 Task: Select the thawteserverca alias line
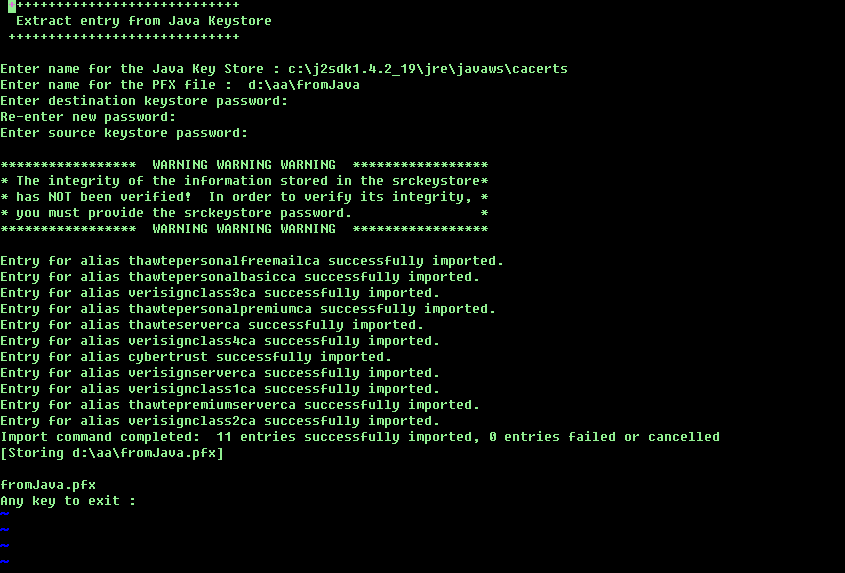[x=212, y=325]
